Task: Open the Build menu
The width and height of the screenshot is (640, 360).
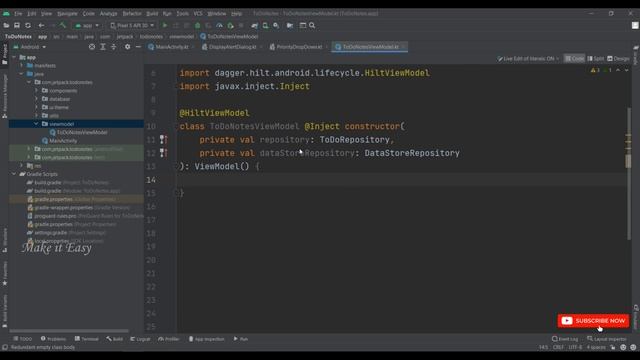Action: (152, 13)
